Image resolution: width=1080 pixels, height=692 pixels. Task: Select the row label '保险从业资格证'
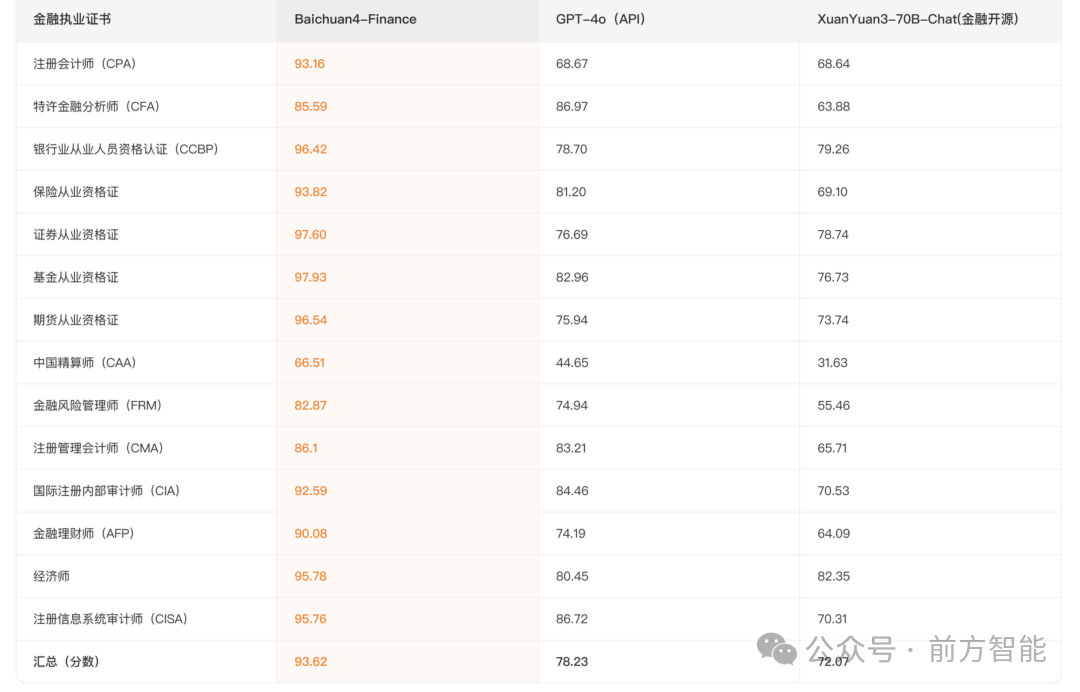[x=76, y=191]
